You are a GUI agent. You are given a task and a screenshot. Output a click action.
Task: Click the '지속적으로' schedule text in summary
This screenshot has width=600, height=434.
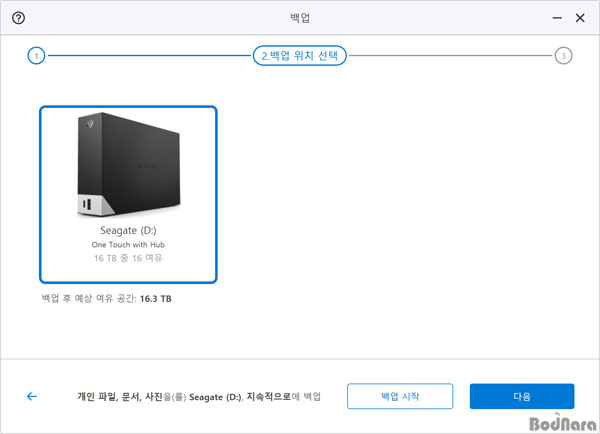(269, 396)
